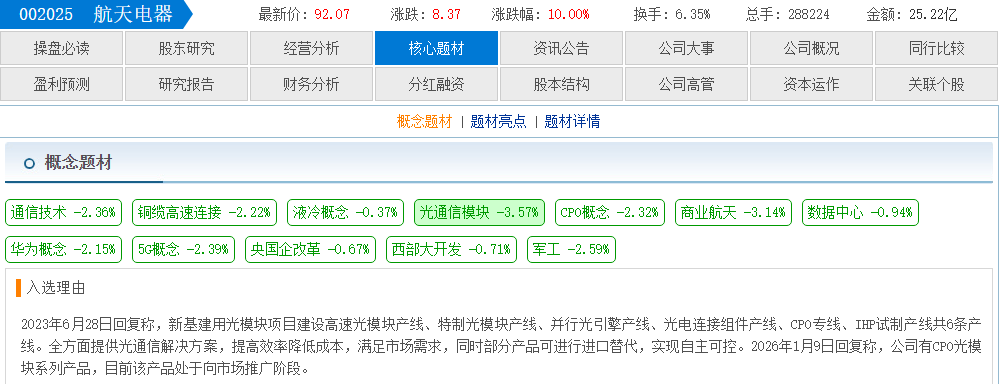This screenshot has width=999, height=384.
Task: Click the 涨跌 value 8.37
Action: pos(446,14)
